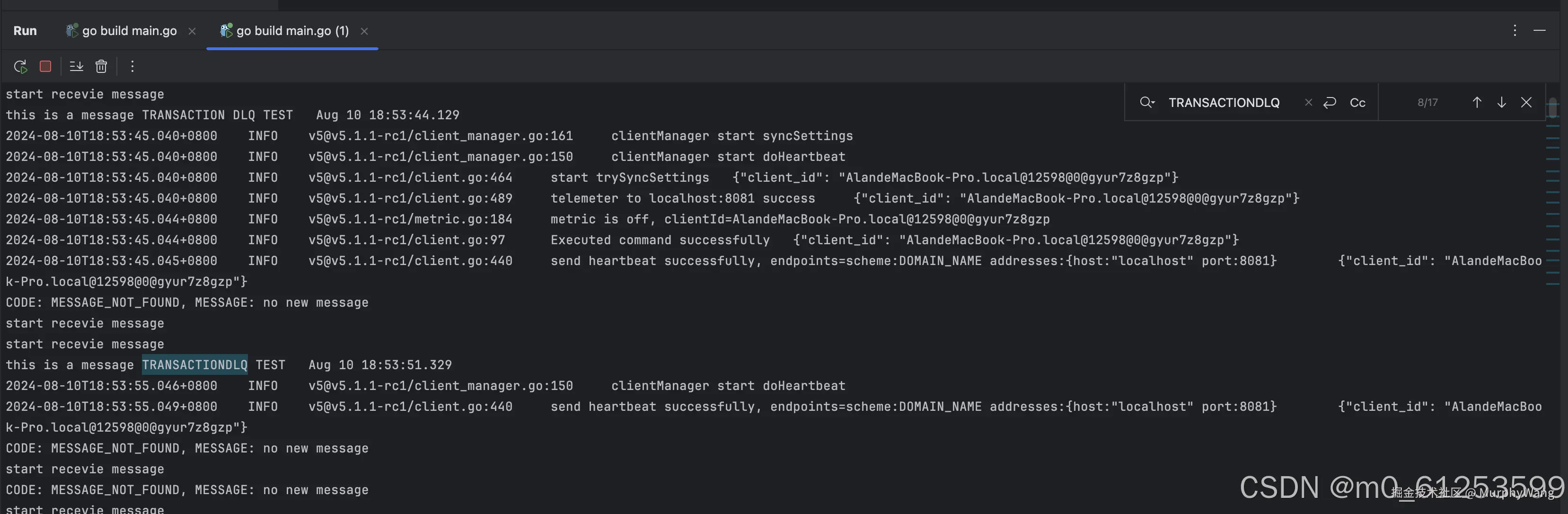This screenshot has height=514, width=1568.
Task: Close the first go build main.go tab
Action: (193, 31)
